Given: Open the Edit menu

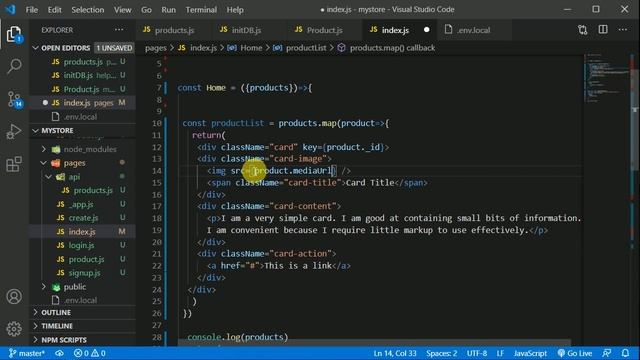Looking at the screenshot, I should (54, 9).
